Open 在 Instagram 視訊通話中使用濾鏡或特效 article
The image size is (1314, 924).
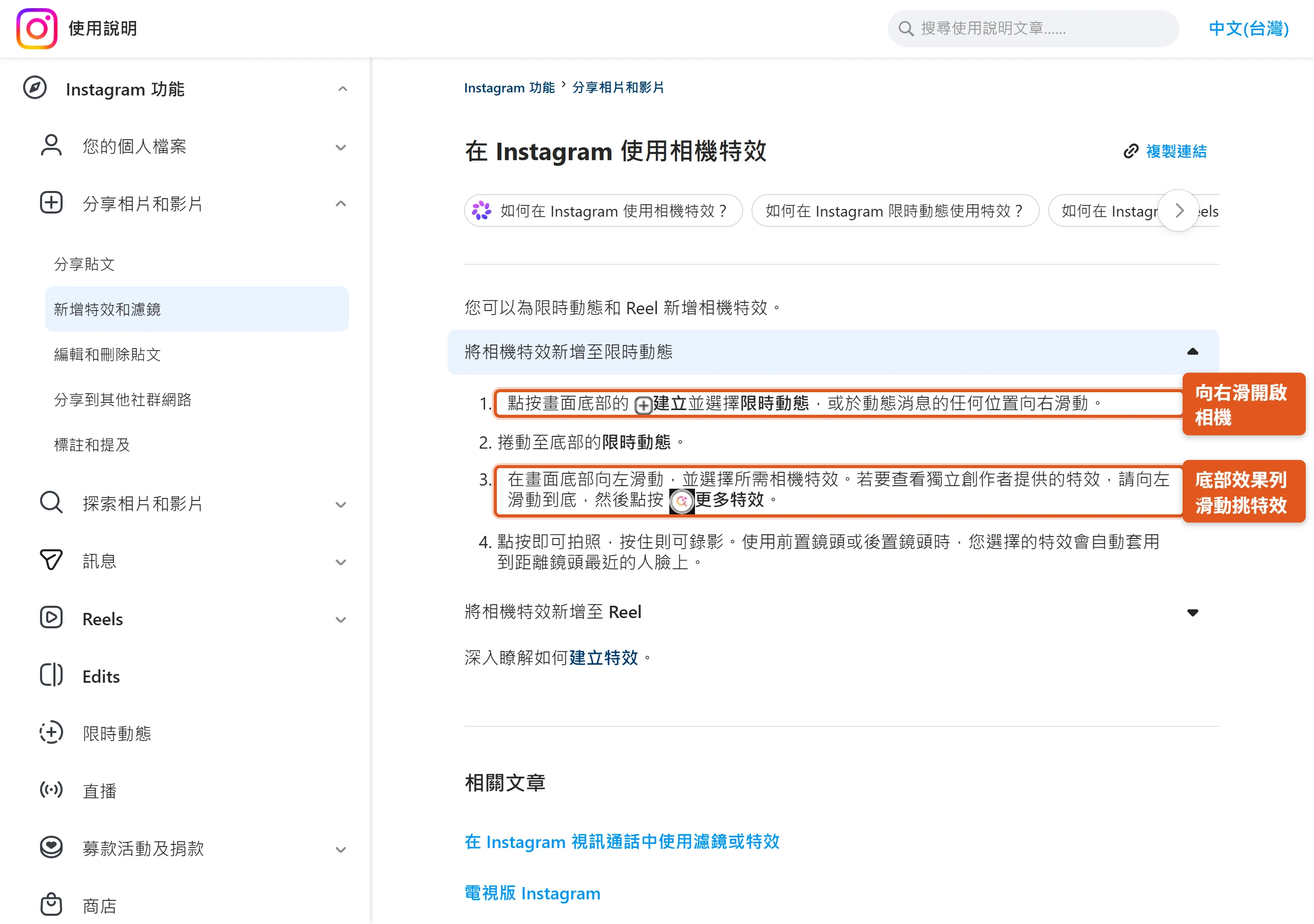622,841
